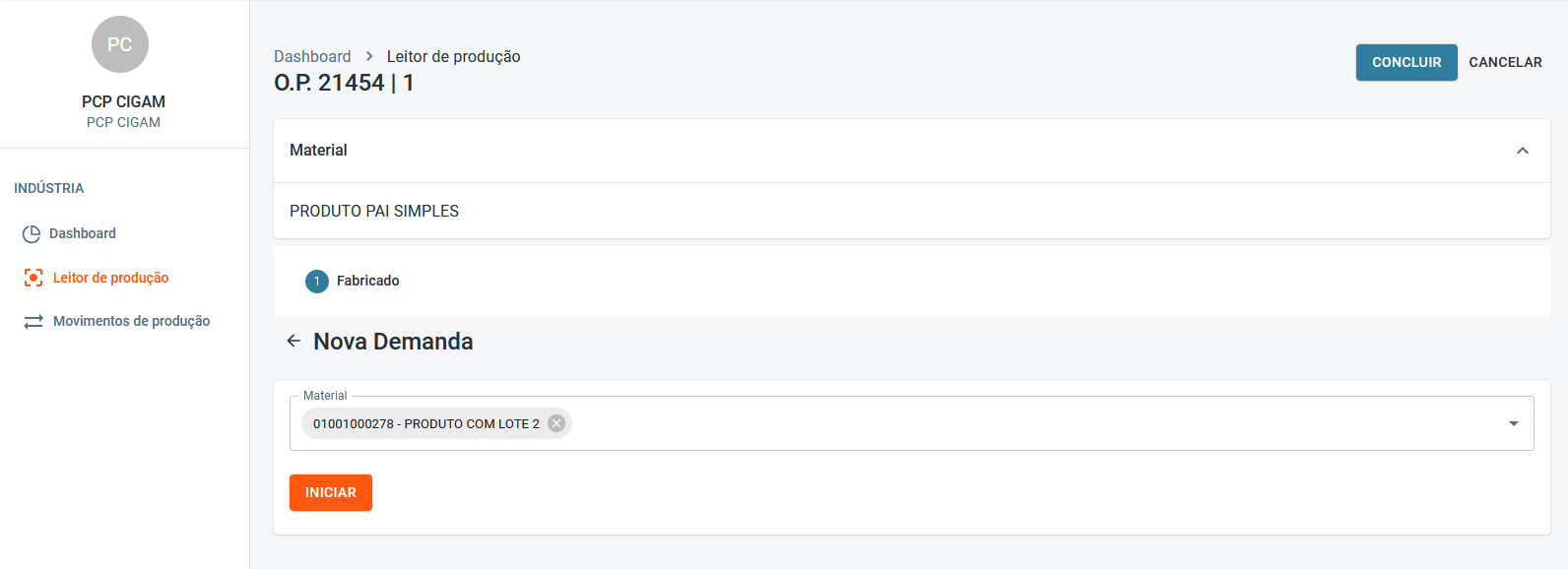Open Dashboard label in the sidebar menu
This screenshot has width=1568, height=569.
pos(83,234)
